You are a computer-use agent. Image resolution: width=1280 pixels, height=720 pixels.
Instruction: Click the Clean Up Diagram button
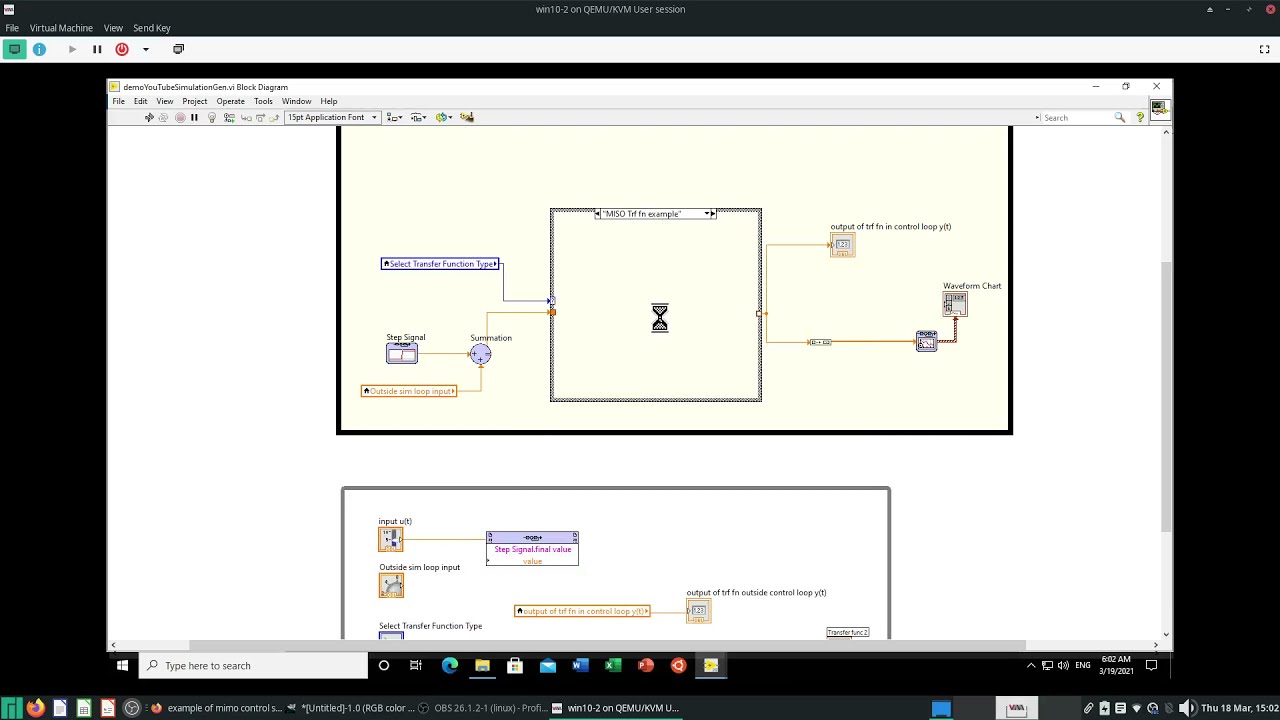[467, 117]
